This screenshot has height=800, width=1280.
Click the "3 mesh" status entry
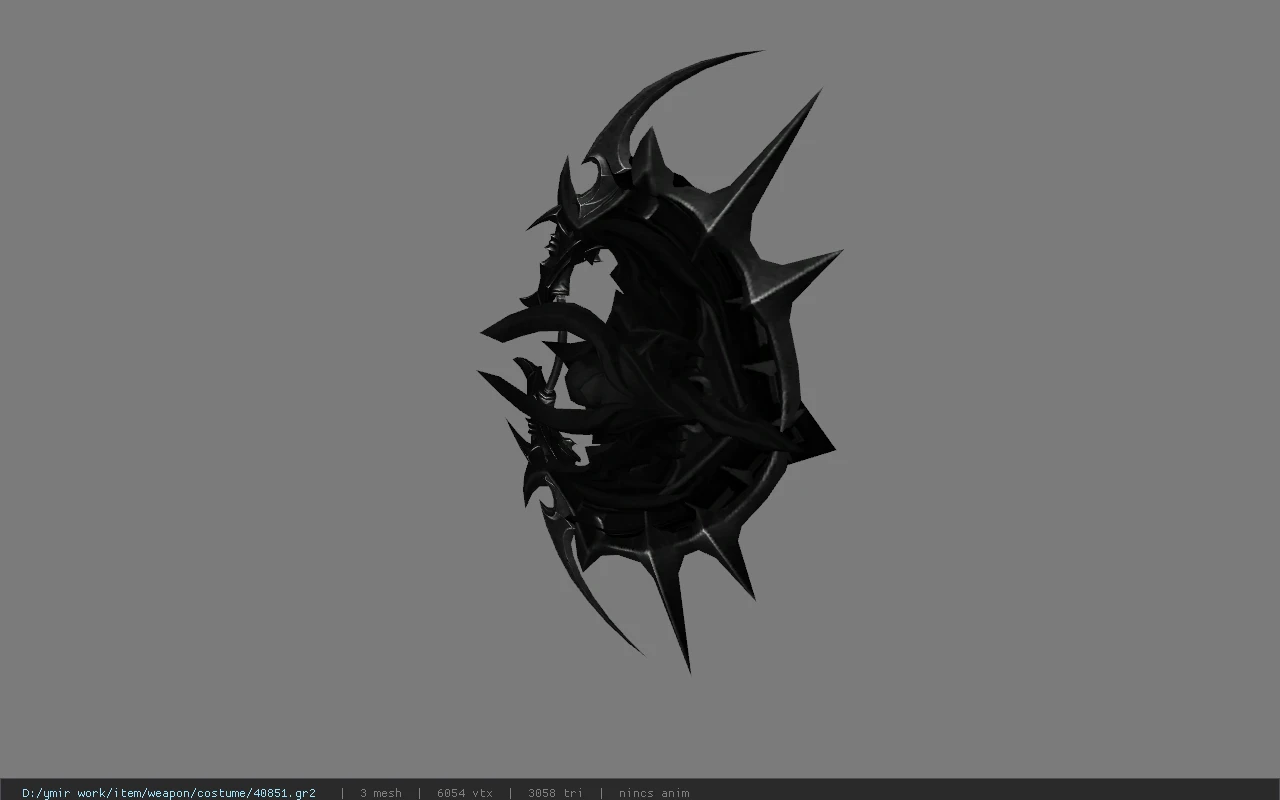(381, 793)
